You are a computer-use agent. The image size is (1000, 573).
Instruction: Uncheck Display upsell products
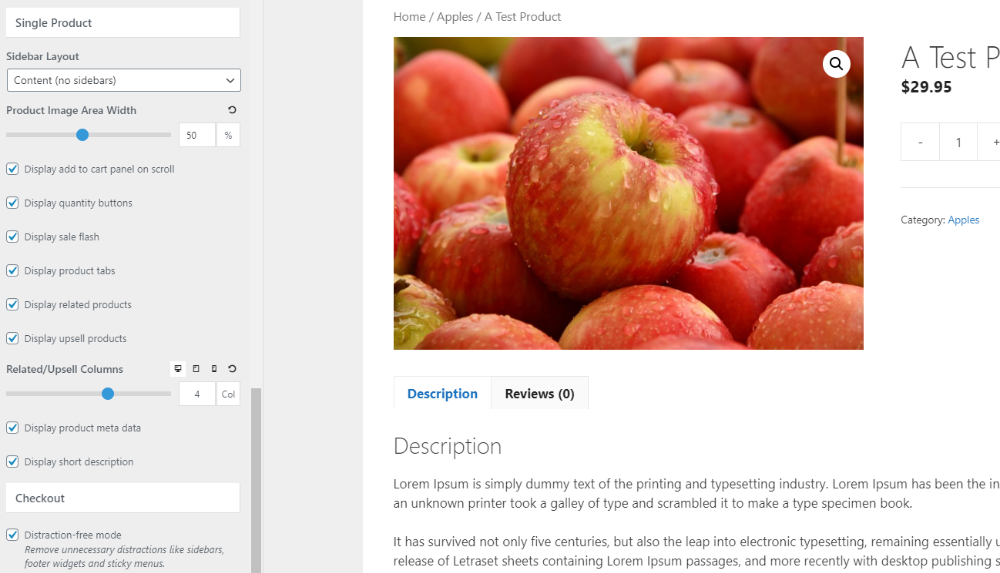coord(12,338)
